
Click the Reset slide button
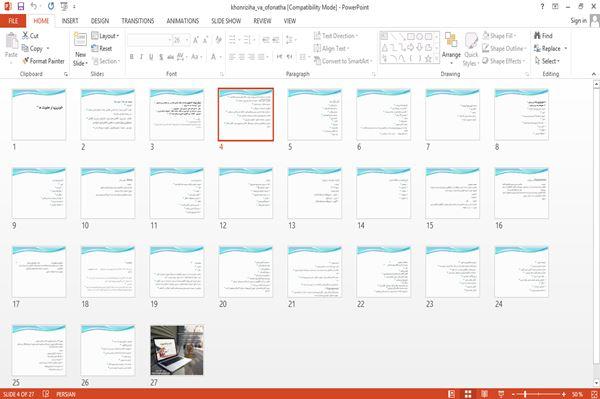click(102, 48)
